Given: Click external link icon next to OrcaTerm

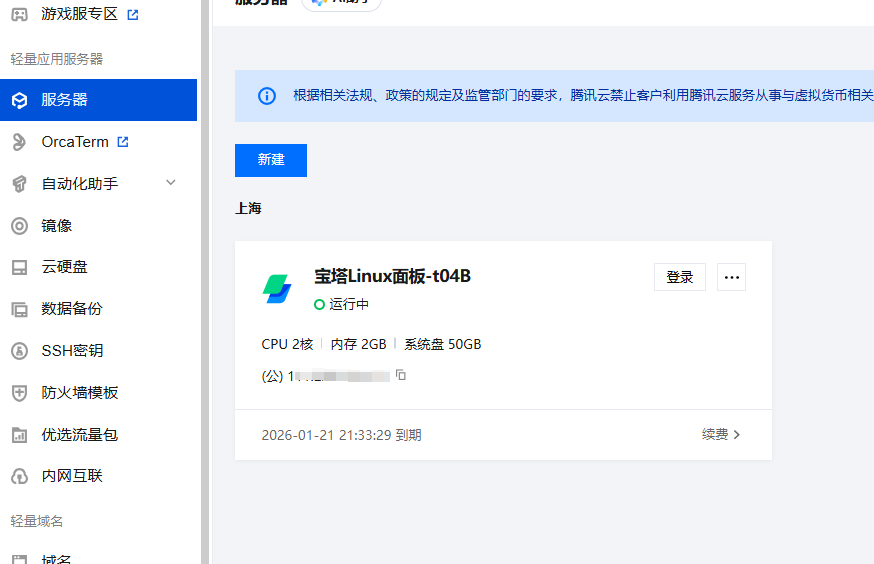Looking at the screenshot, I should pyautogui.click(x=123, y=142).
